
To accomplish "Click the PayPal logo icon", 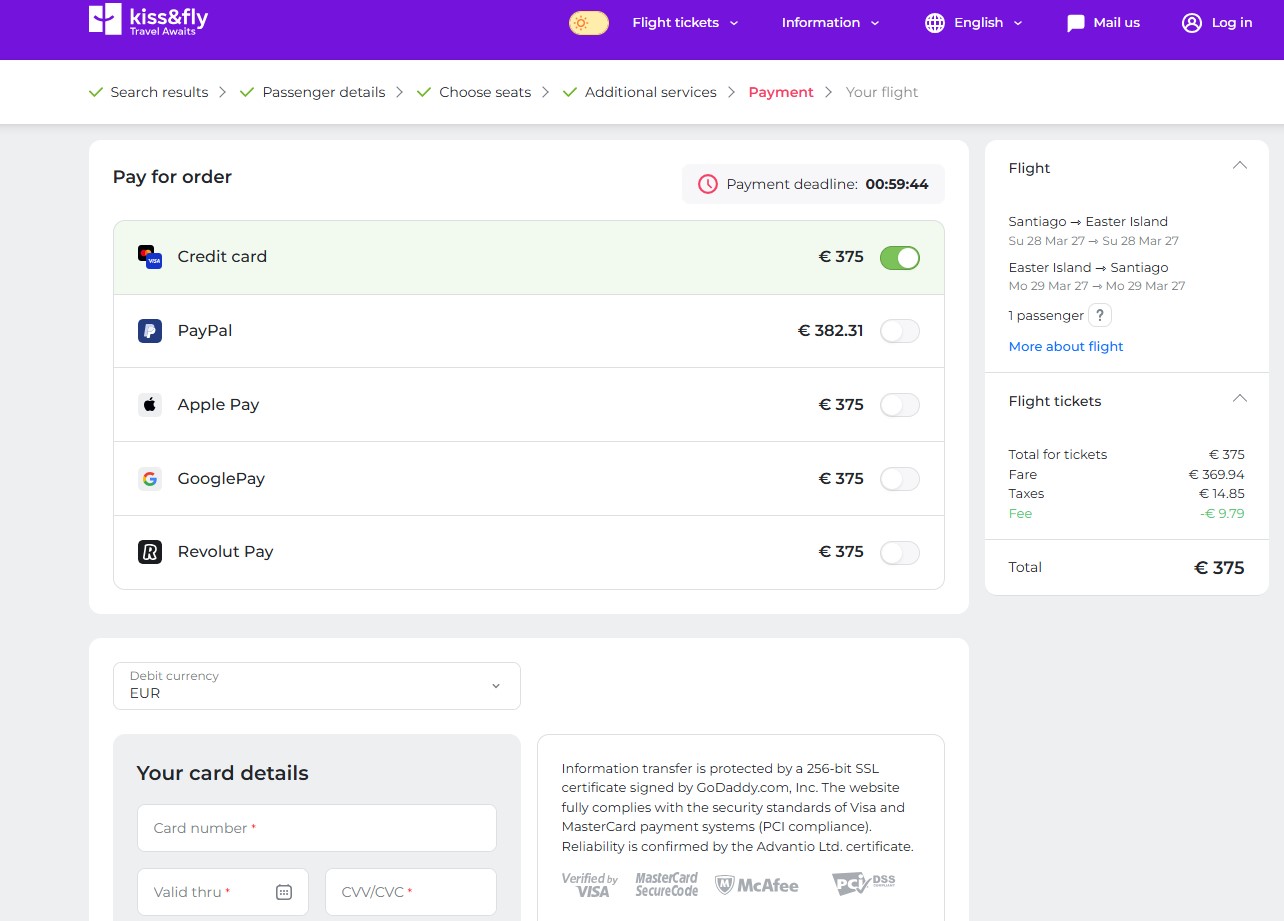I will pos(150,331).
